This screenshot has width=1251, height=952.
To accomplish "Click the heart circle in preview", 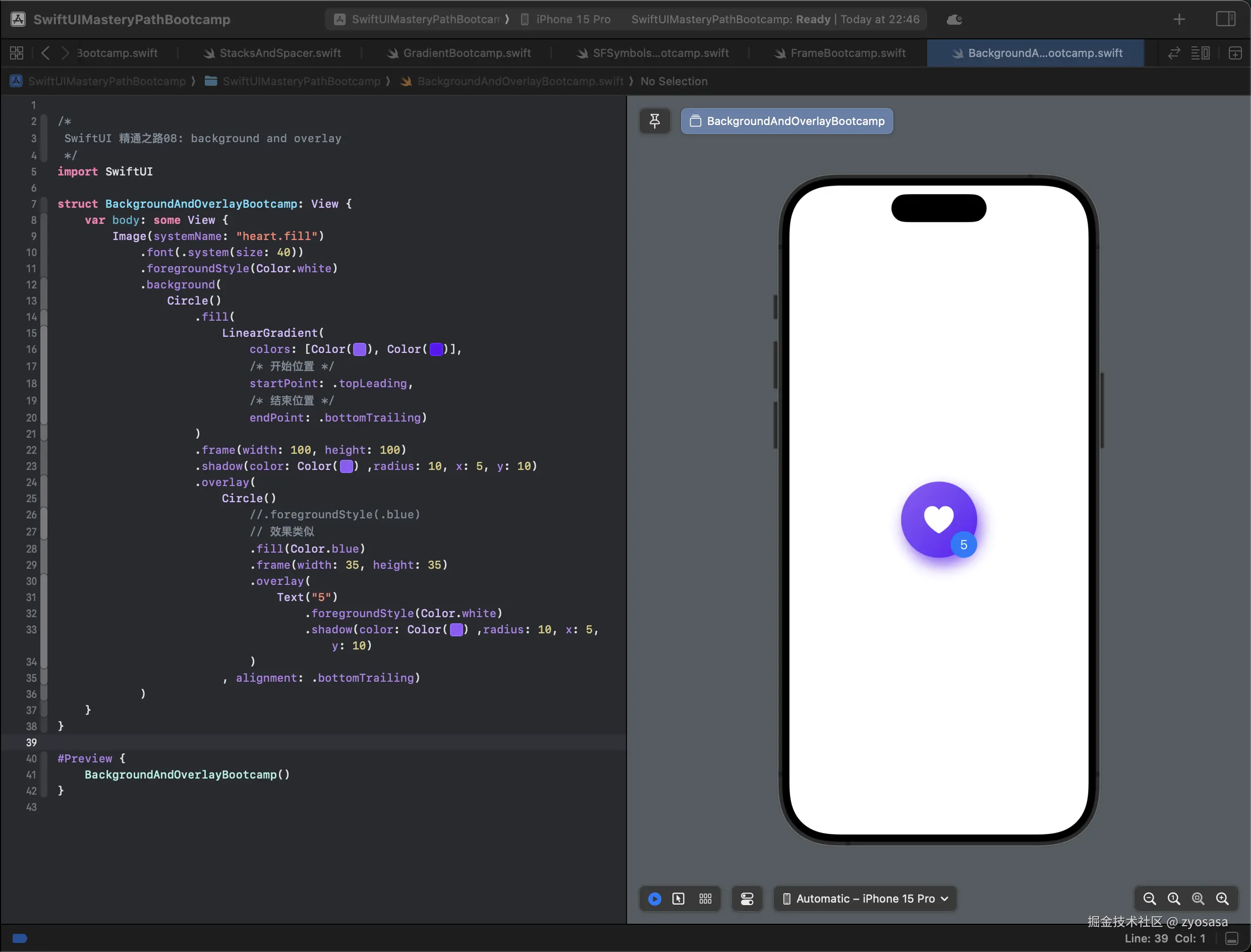I will coord(938,518).
